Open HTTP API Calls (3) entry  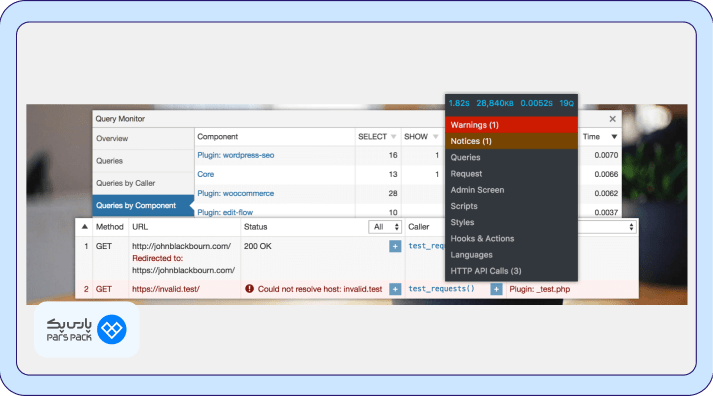pos(512,271)
